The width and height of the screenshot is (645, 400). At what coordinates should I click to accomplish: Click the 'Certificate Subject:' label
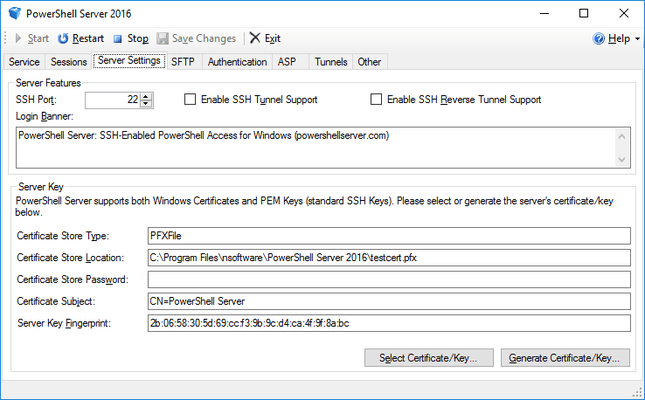pyautogui.click(x=56, y=301)
